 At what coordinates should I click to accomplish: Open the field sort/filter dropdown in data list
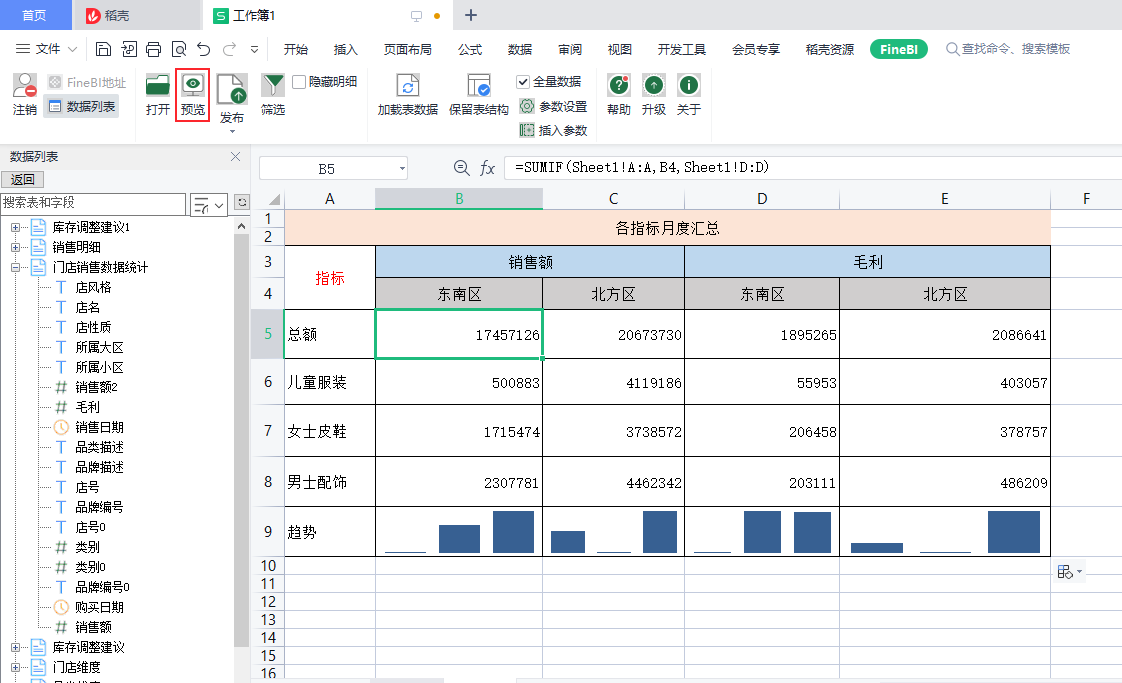coord(209,205)
